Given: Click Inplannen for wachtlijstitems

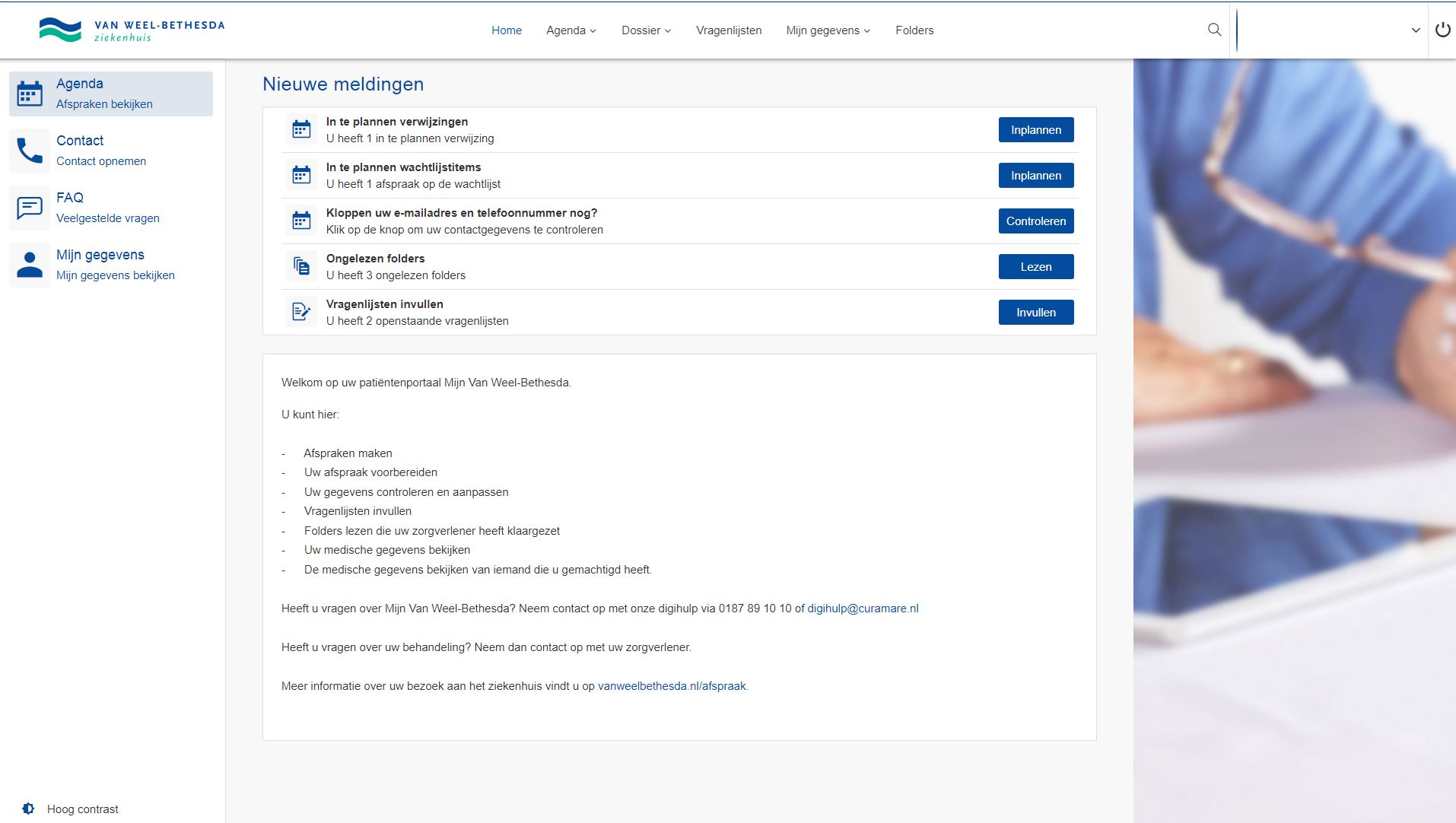Looking at the screenshot, I should (x=1036, y=176).
